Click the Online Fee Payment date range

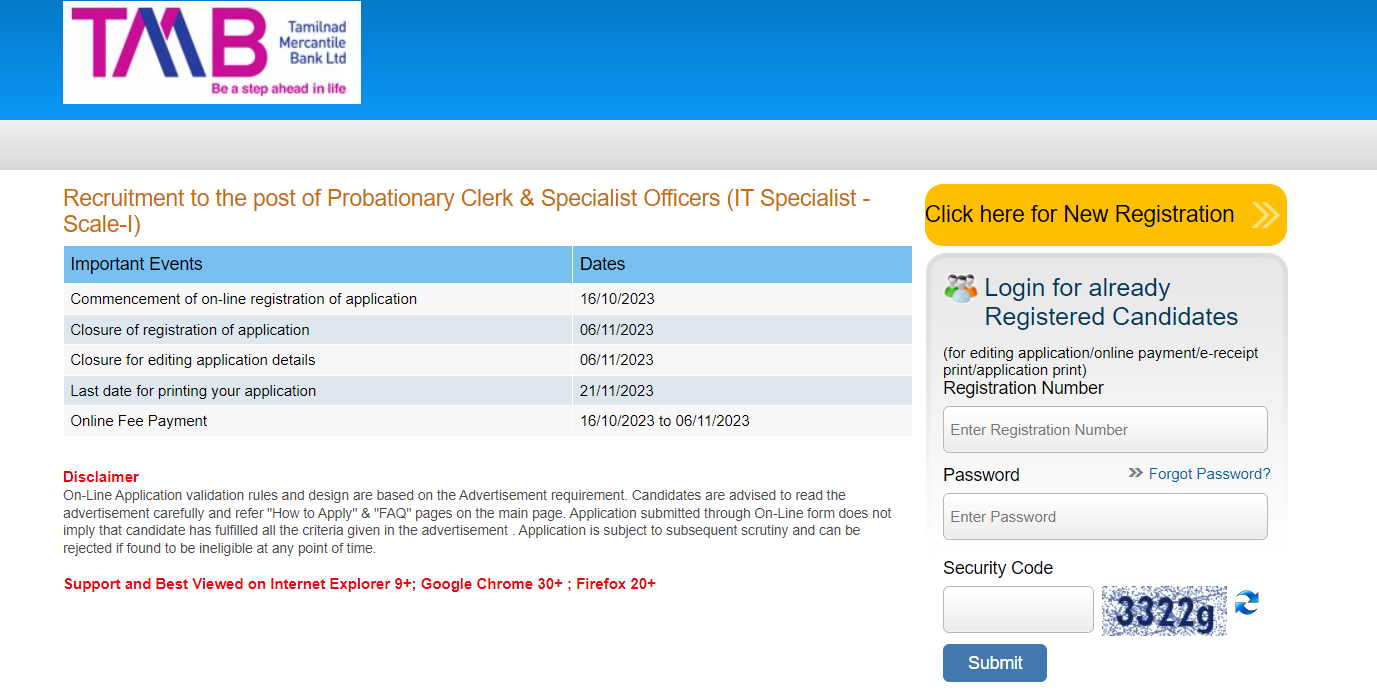[x=664, y=421]
